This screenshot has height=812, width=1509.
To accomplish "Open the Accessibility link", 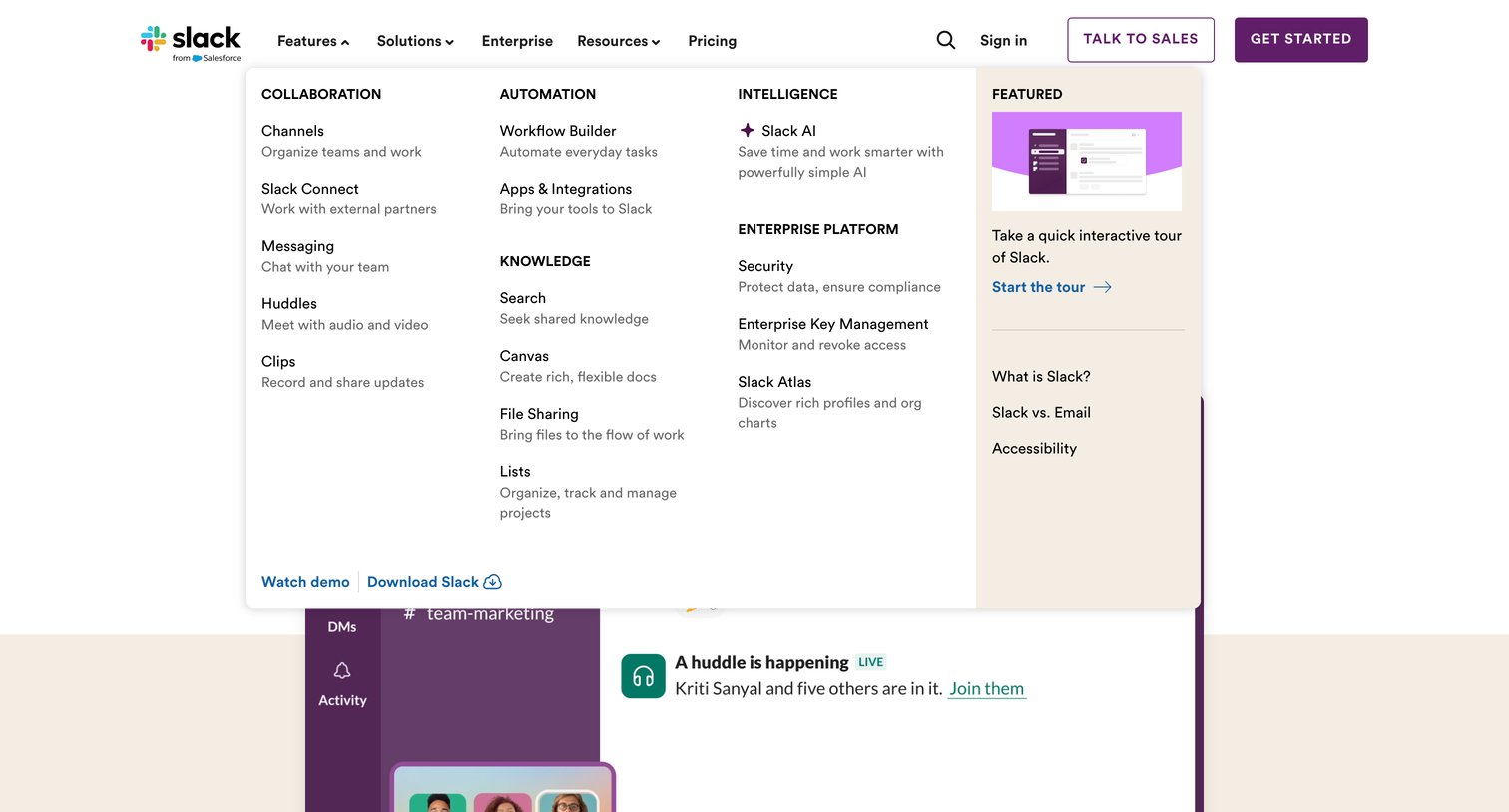I will pyautogui.click(x=1034, y=448).
